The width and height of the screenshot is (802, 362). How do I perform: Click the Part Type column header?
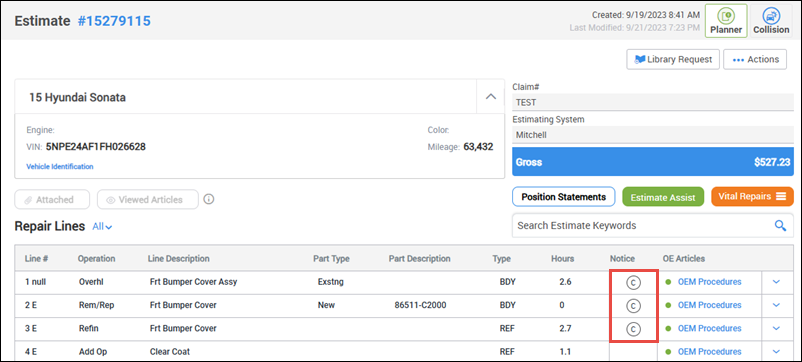coord(331,259)
